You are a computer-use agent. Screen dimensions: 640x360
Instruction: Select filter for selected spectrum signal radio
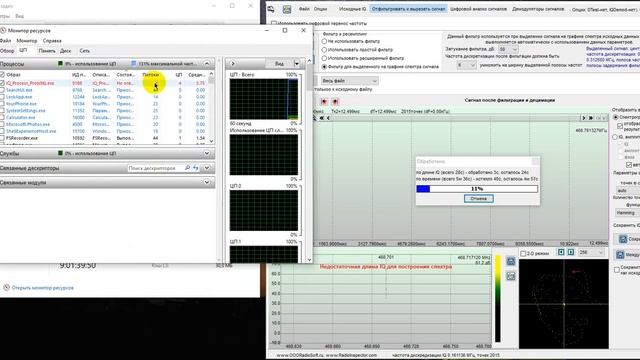324,67
